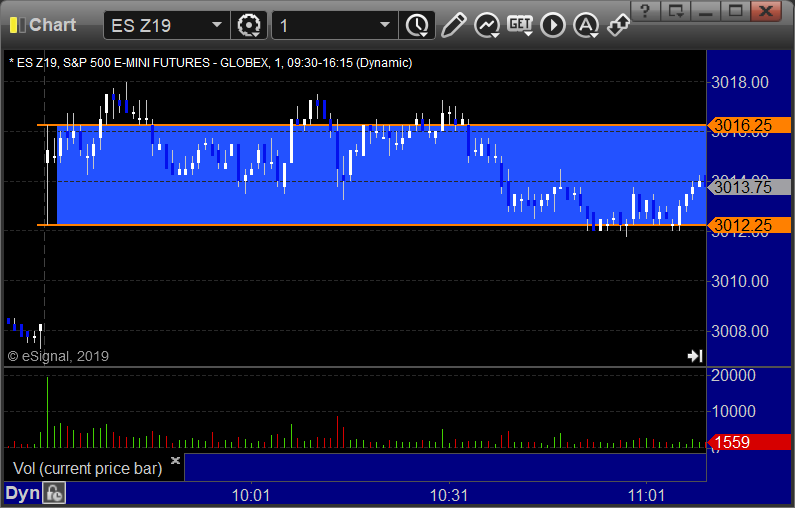Click the 3018.00 price axis label
Viewport: 795px width, 508px height.
[x=740, y=83]
